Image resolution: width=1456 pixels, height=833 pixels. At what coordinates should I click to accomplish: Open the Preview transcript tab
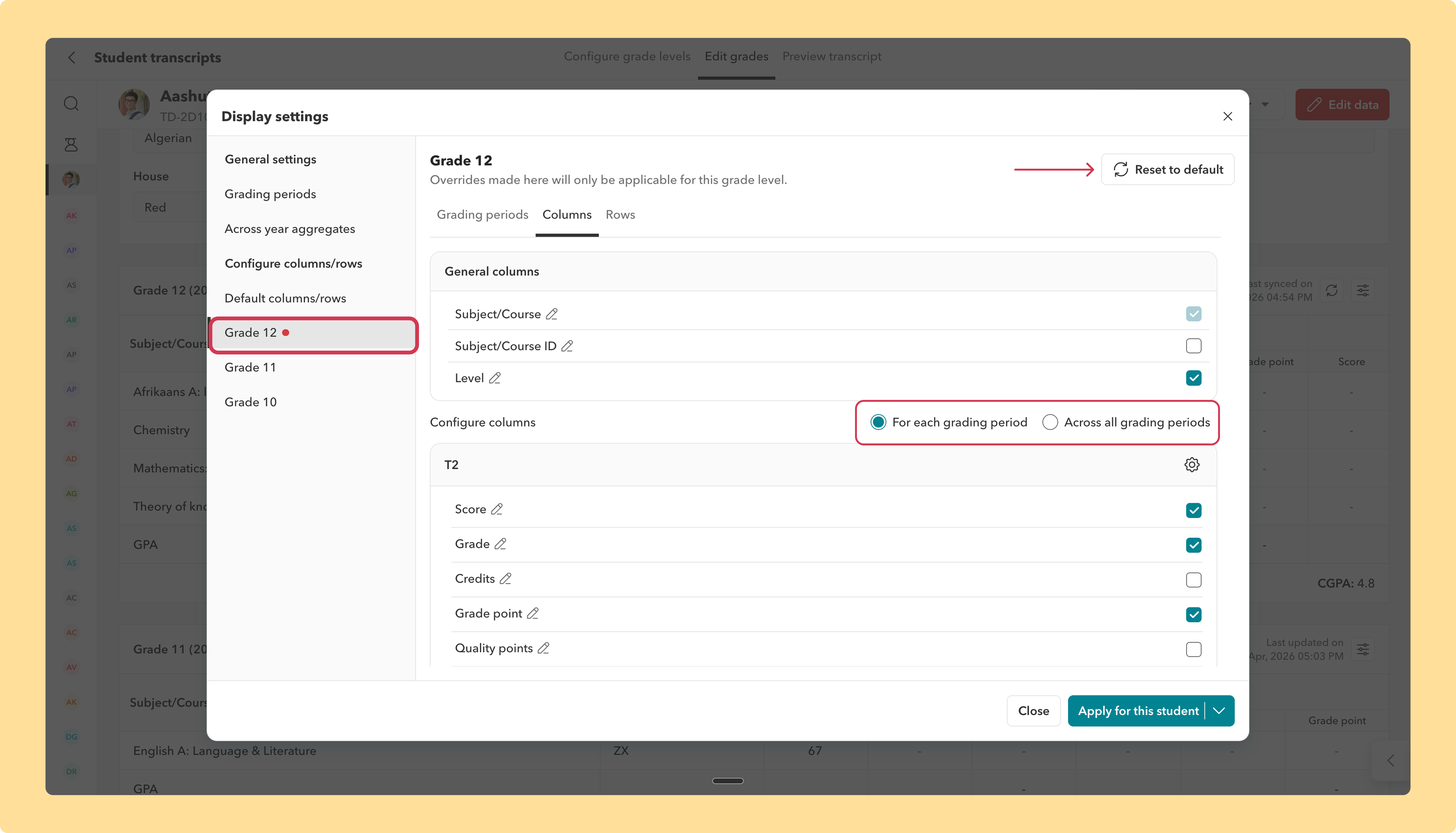coord(832,56)
